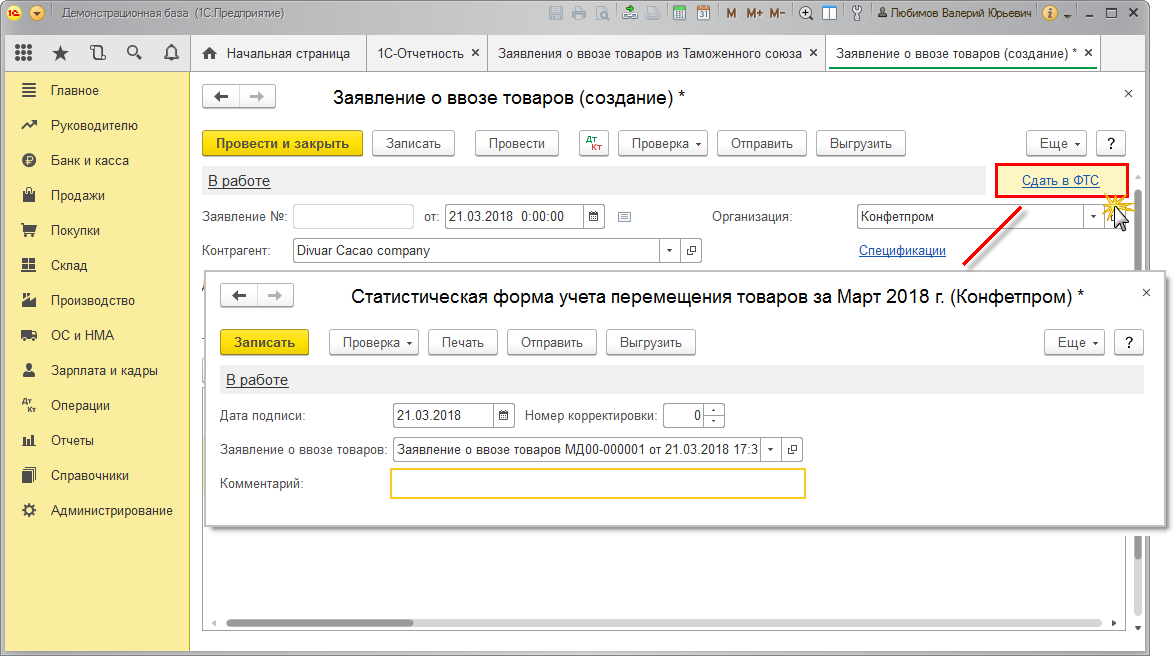Open linked Заявление о ввозе товаров record icon
Screen dimensions: 1174x659
click(x=792, y=449)
